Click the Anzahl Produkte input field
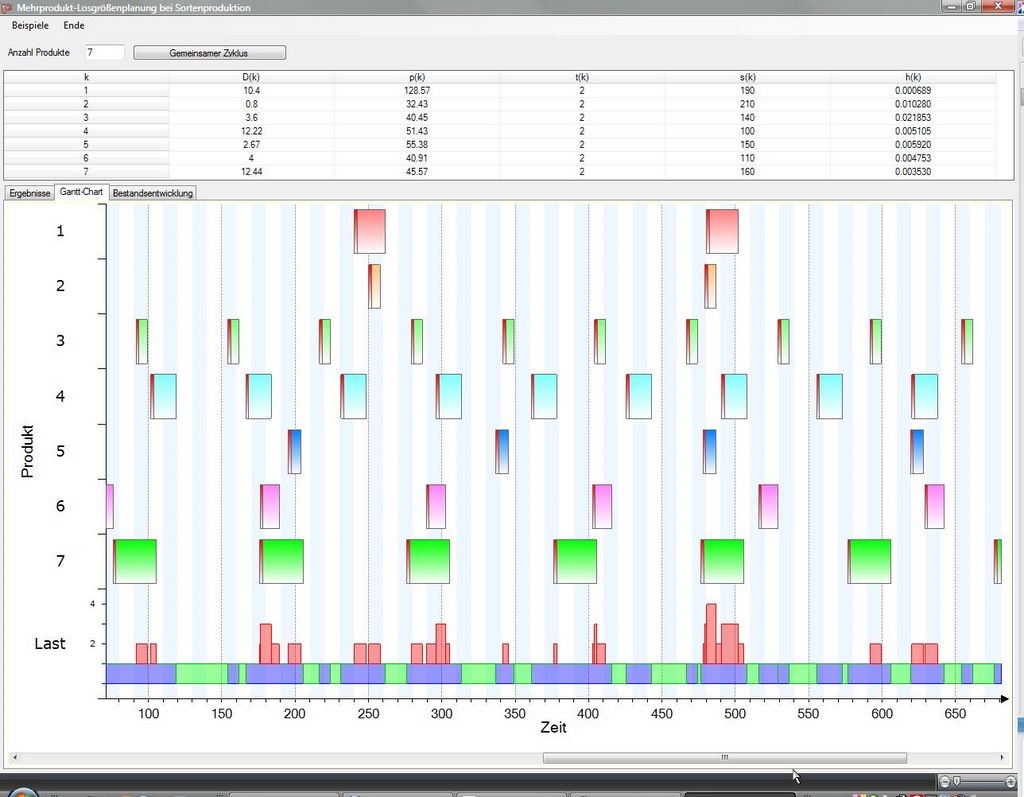This screenshot has height=797, width=1024. tap(105, 52)
